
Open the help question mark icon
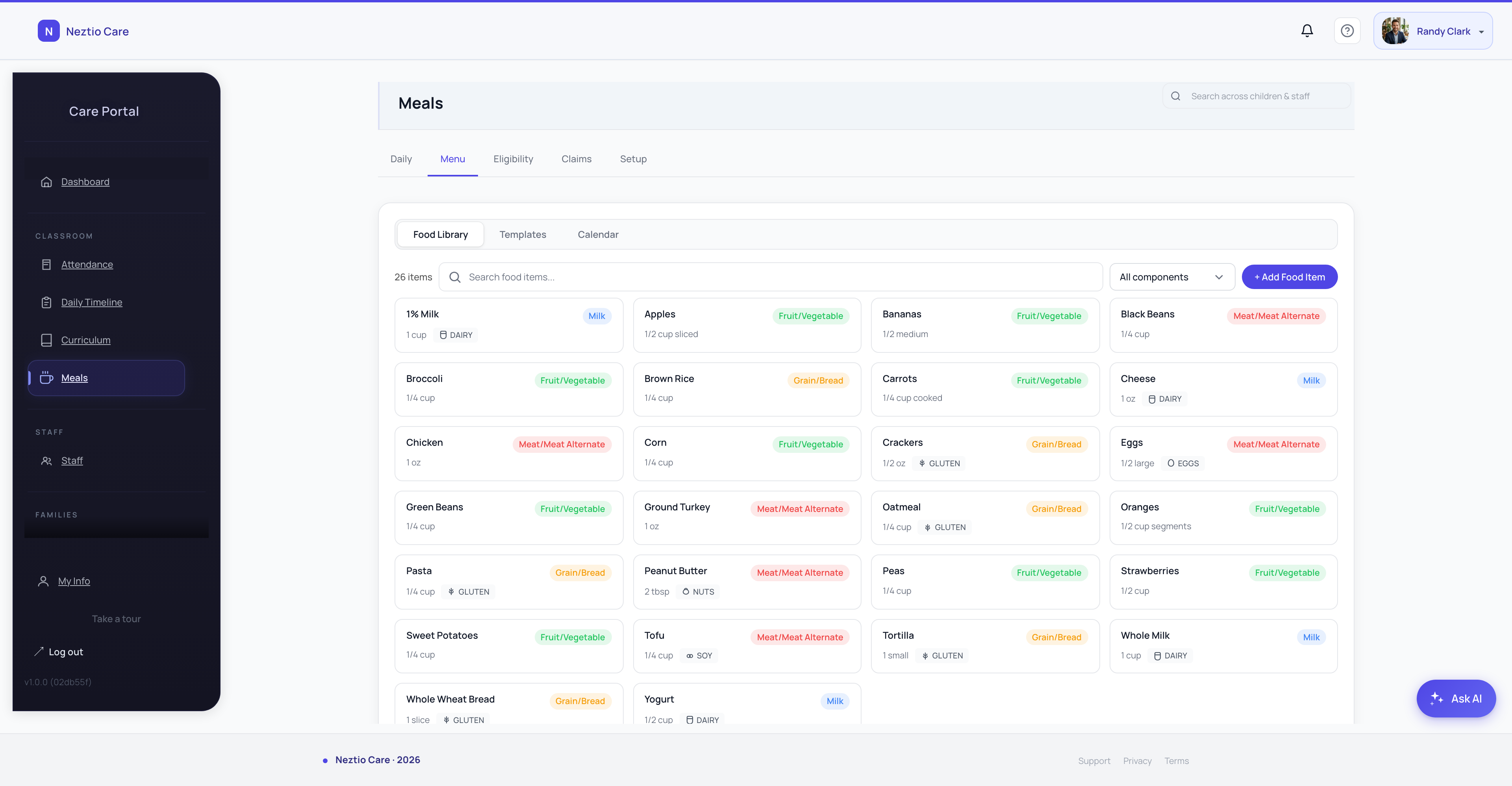tap(1347, 31)
